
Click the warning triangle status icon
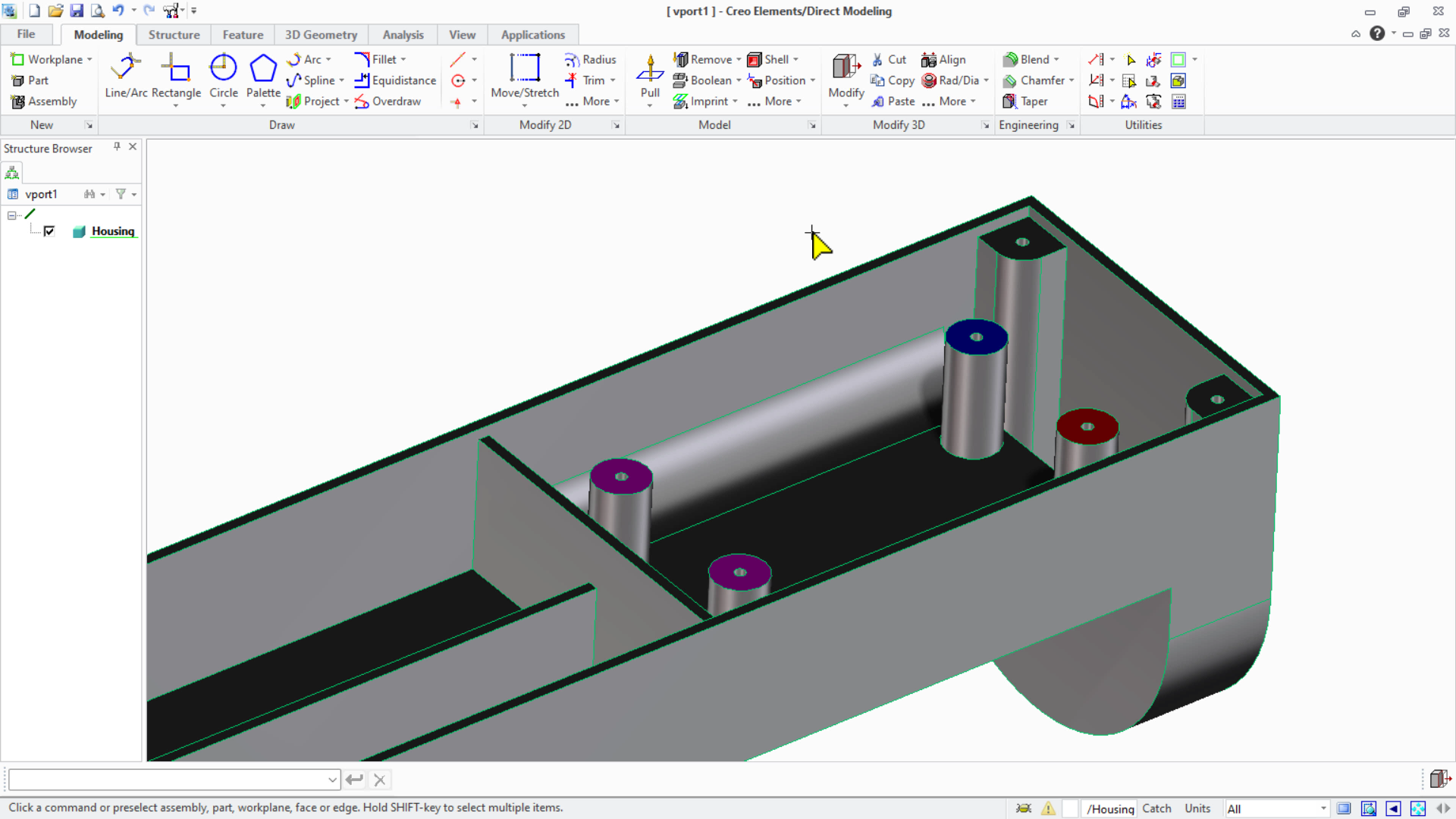(x=1048, y=808)
